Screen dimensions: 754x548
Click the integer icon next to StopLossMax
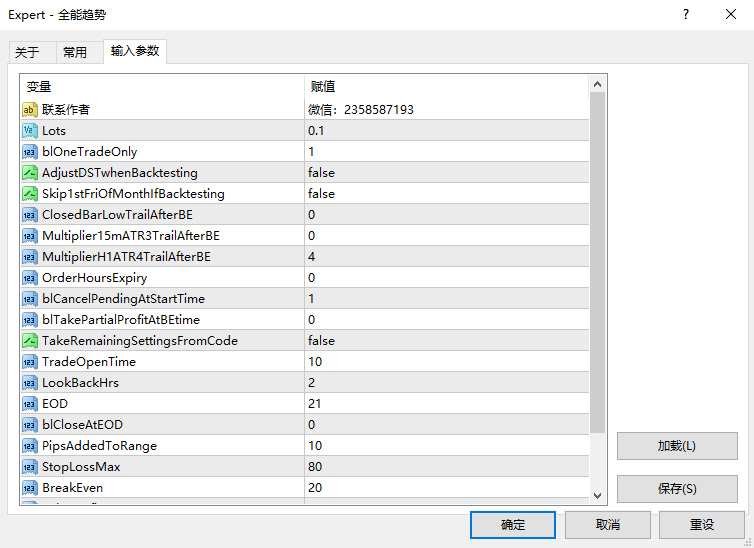[30, 467]
